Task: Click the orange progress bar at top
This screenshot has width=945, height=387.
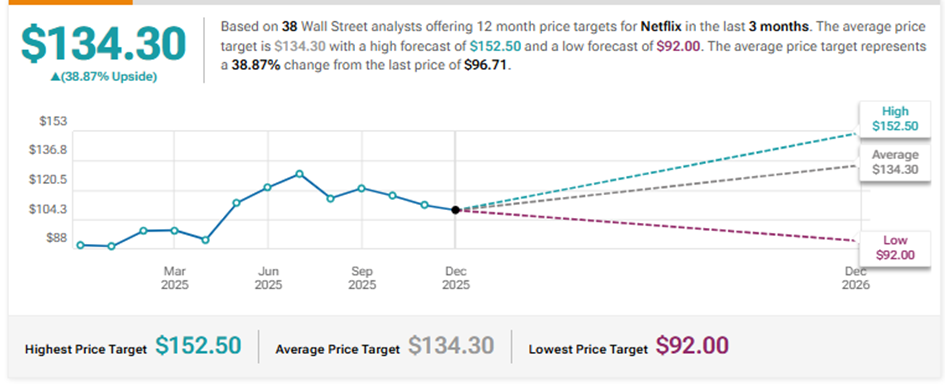Action: (x=66, y=2)
